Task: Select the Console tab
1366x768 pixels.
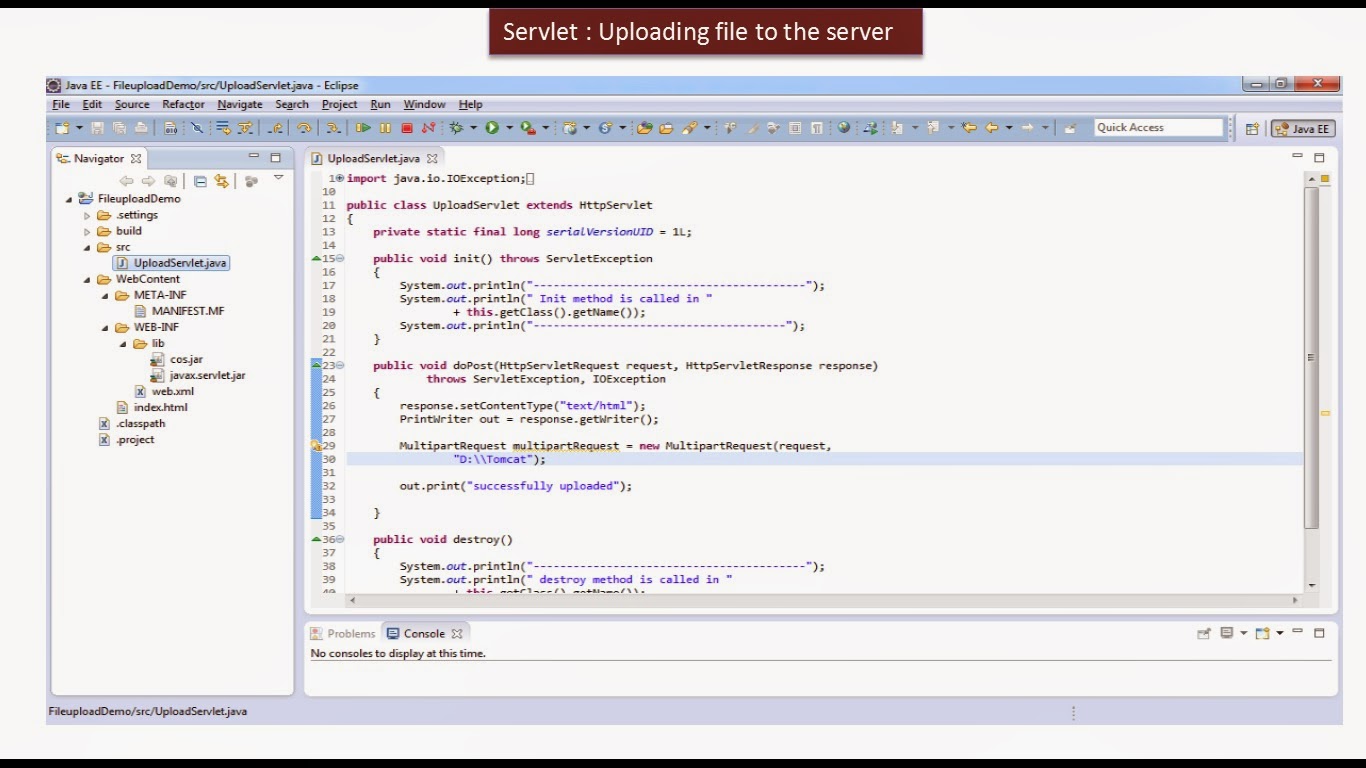Action: (424, 633)
